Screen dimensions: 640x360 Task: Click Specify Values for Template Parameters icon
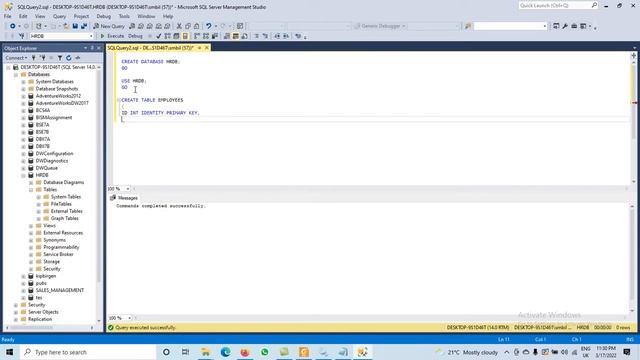coord(298,36)
